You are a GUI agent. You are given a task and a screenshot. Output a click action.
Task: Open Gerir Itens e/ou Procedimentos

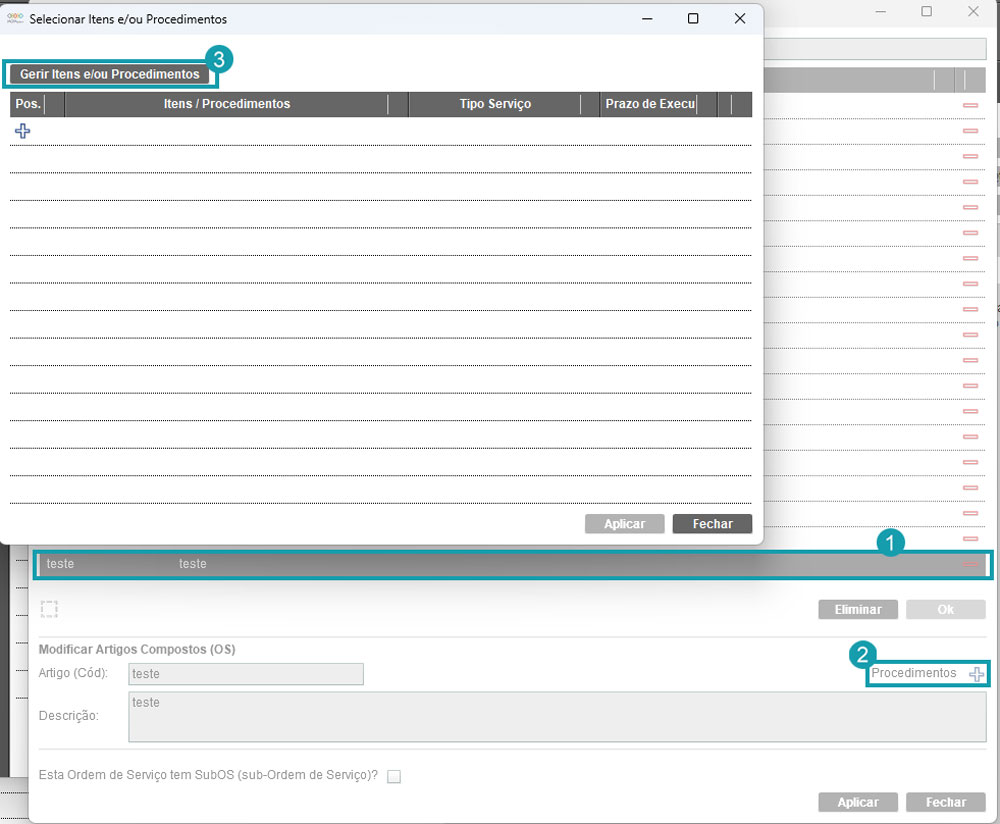[110, 75]
